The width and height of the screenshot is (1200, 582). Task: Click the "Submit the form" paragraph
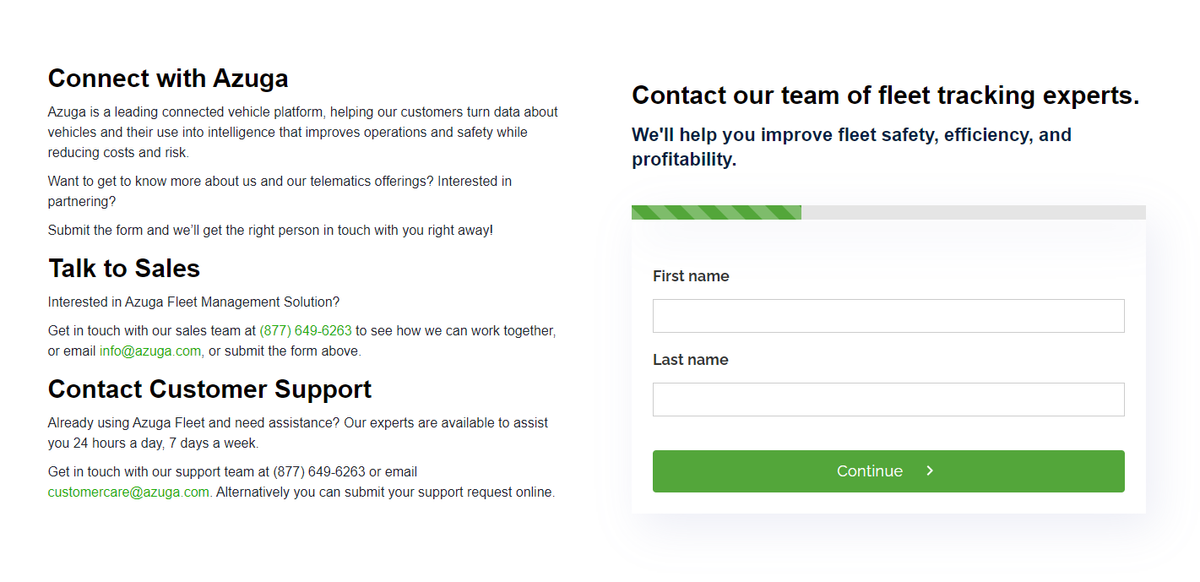click(x=270, y=230)
